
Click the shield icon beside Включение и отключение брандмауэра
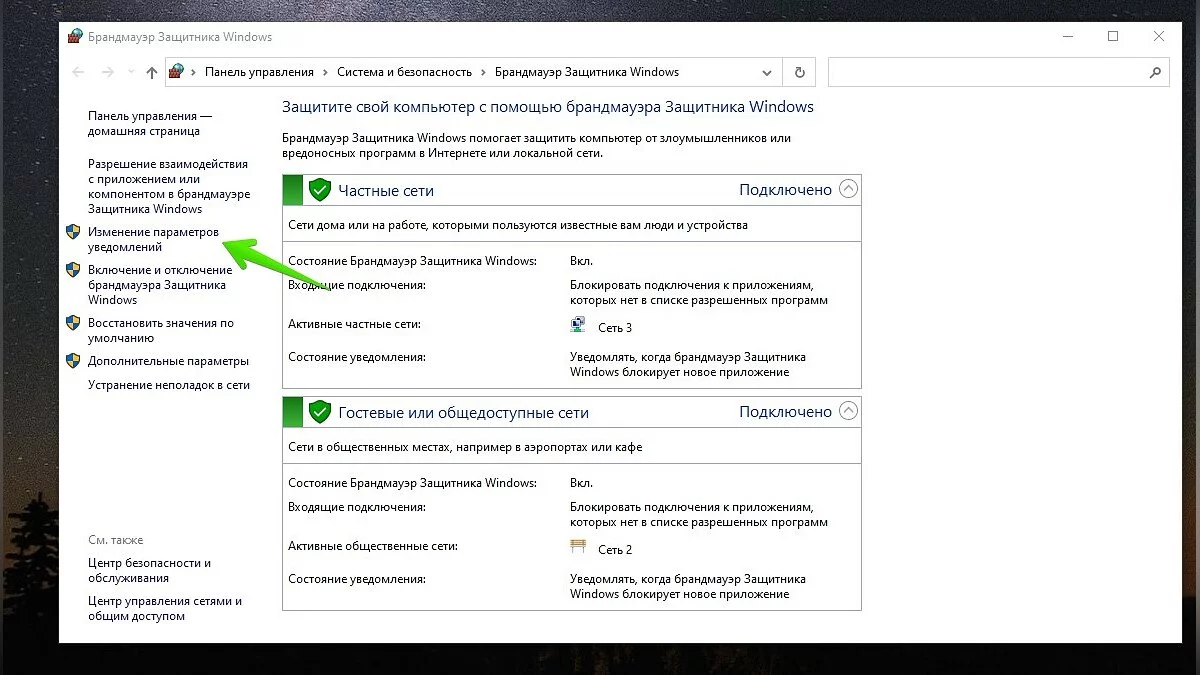tap(73, 270)
